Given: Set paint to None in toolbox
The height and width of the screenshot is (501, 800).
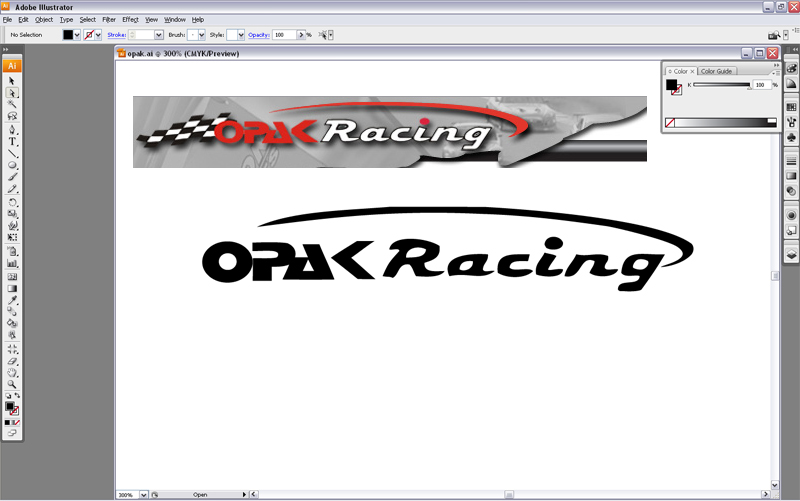Looking at the screenshot, I should point(17,422).
